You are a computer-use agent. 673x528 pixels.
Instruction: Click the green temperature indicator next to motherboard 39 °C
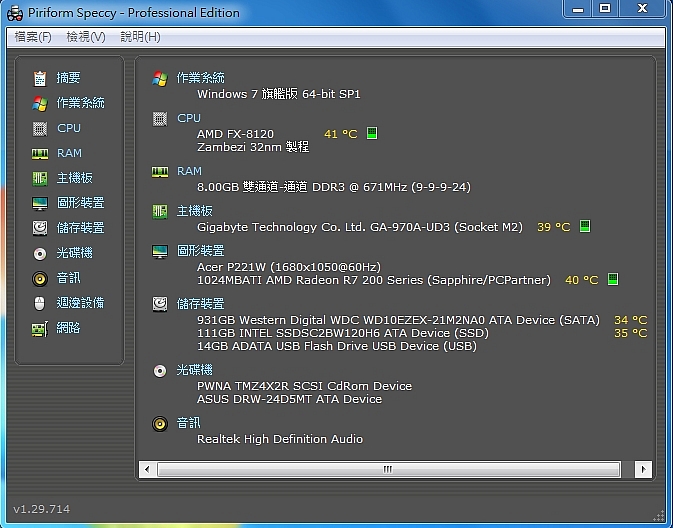[585, 226]
